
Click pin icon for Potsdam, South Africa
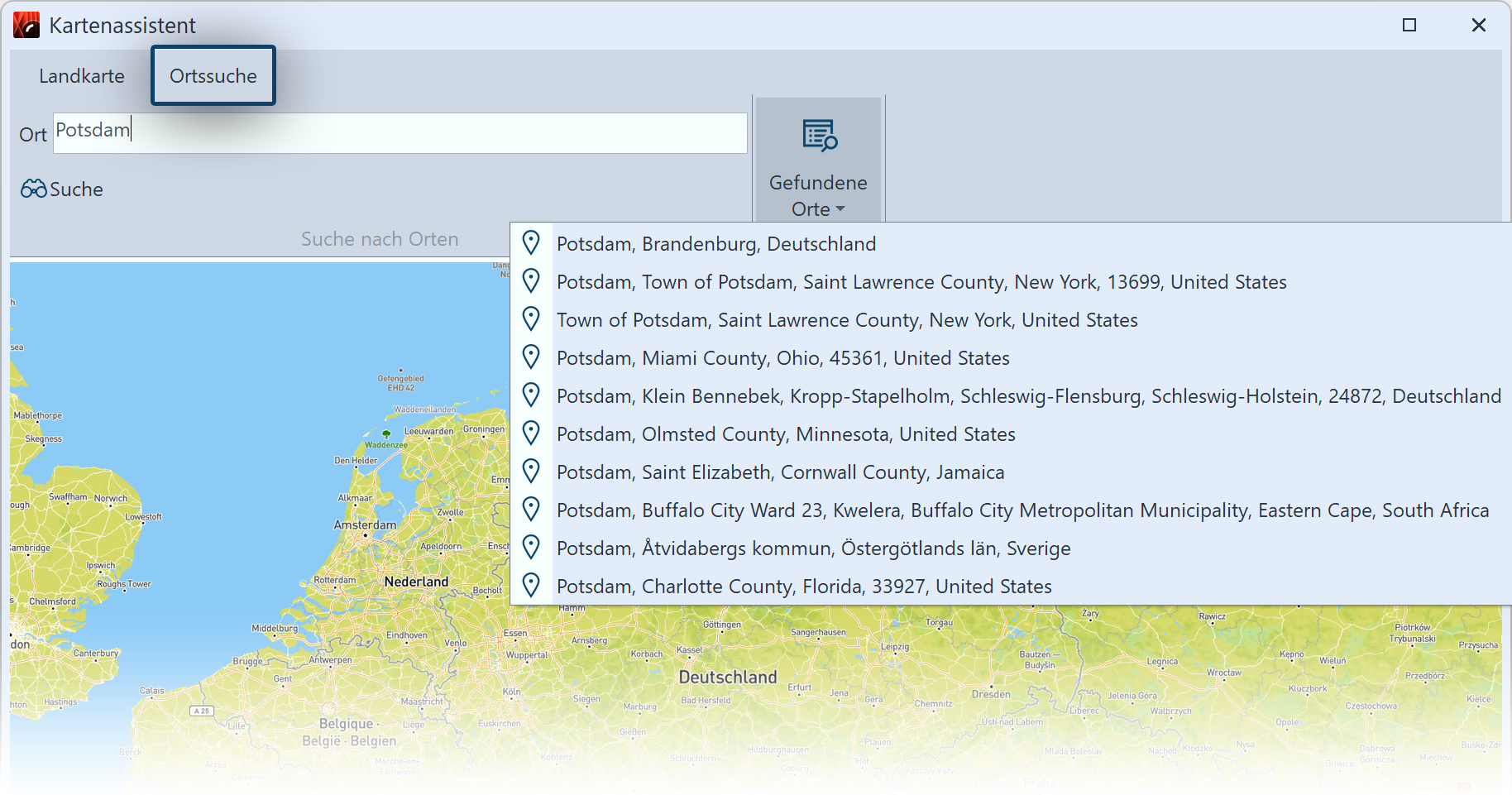[x=531, y=510]
